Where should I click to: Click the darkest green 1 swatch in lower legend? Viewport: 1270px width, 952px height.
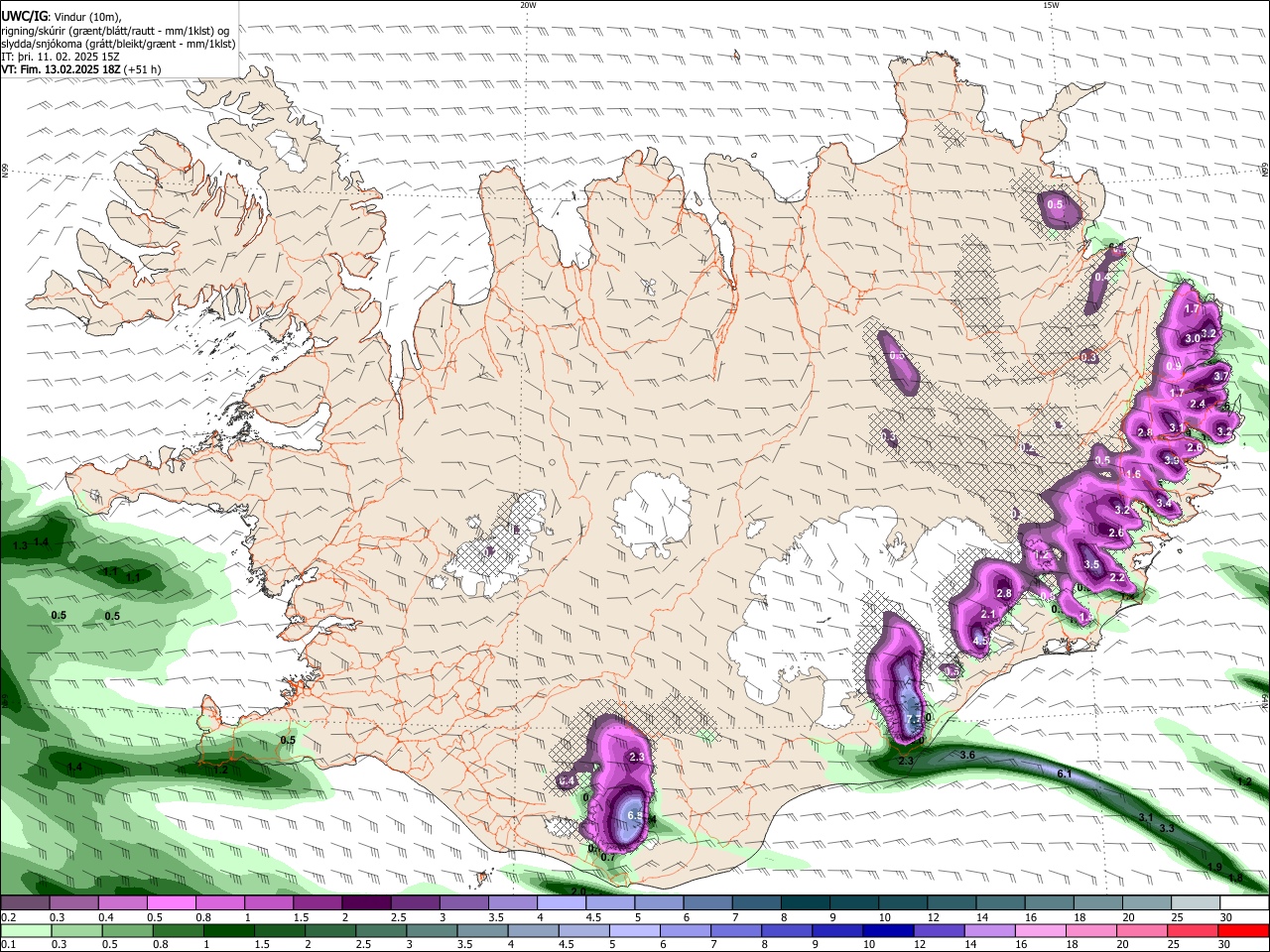click(228, 930)
